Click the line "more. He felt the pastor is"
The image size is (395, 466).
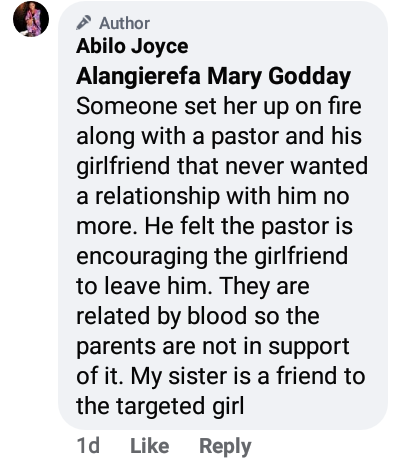[x=214, y=226]
